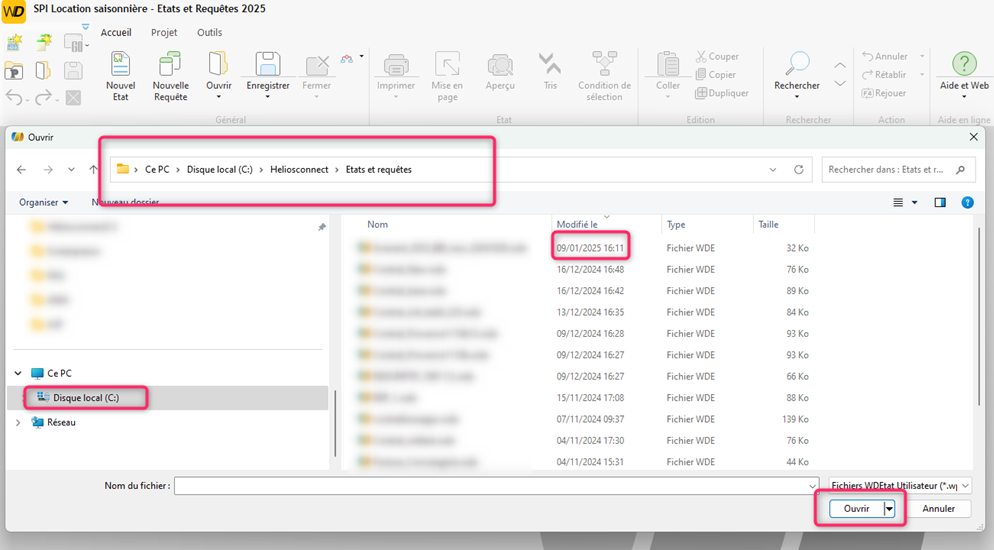Open the Ouvrir button split arrow
994x550 pixels.
[x=888, y=509]
